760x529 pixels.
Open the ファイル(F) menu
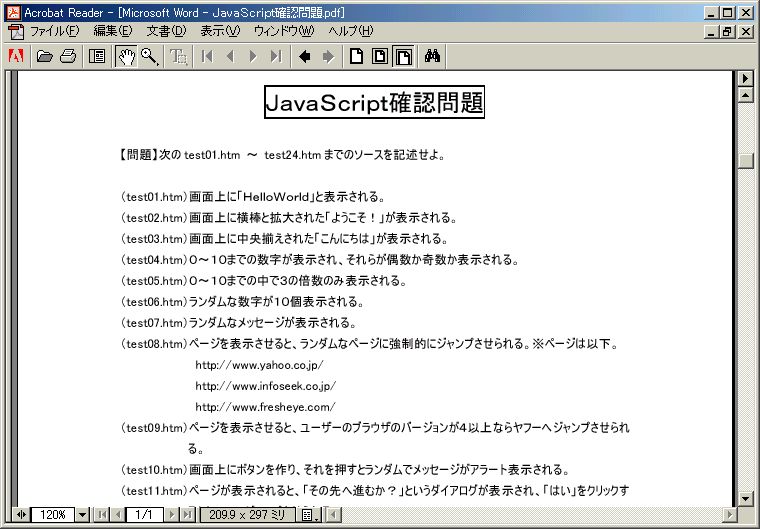pyautogui.click(x=54, y=31)
